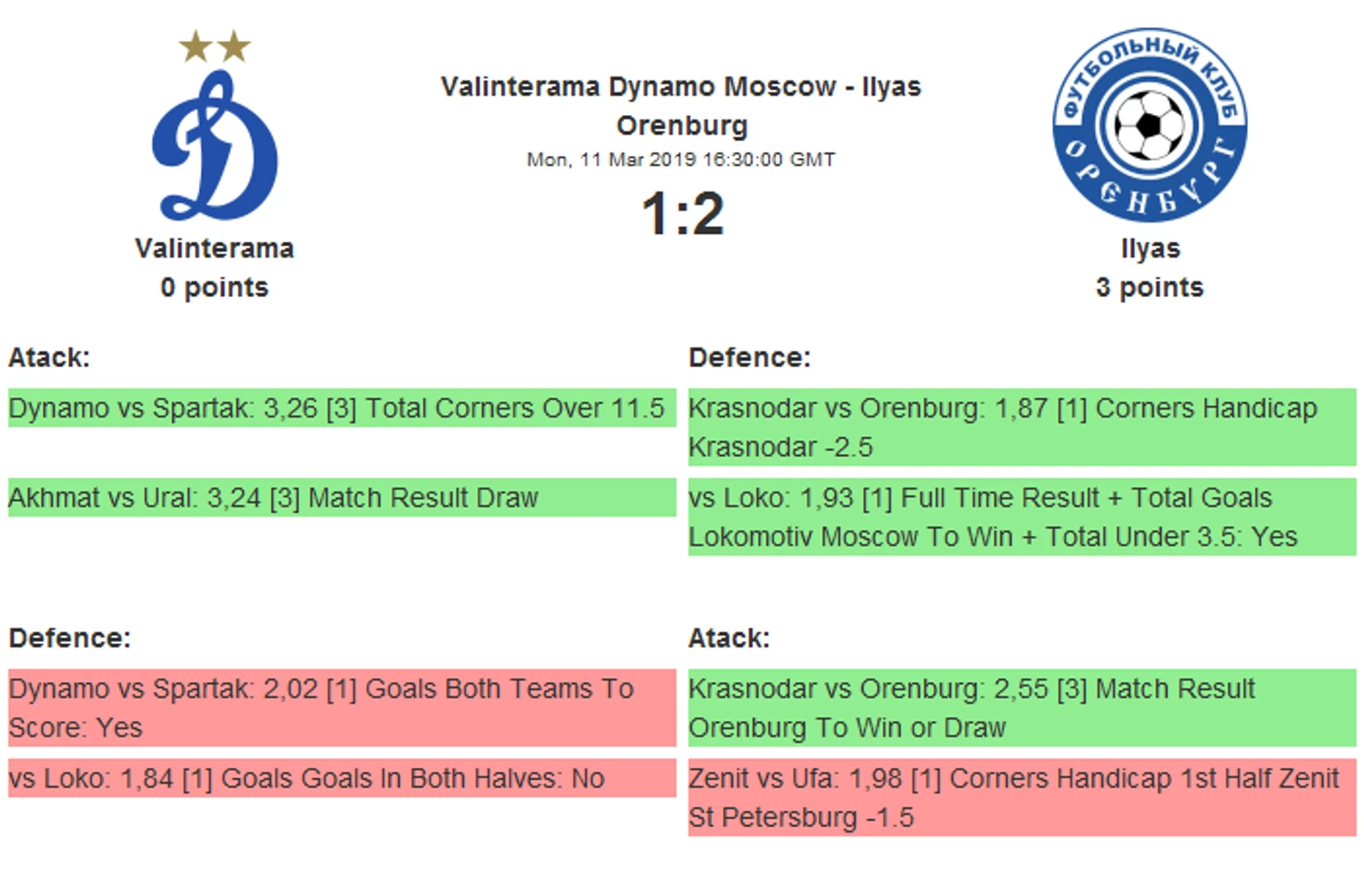Click the Valinterama 0 points label
Screen dimensions: 1364x896
tap(214, 288)
